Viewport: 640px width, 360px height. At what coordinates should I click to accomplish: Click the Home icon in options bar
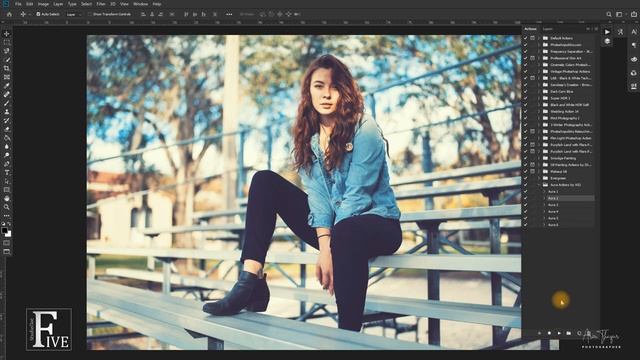[x=9, y=14]
